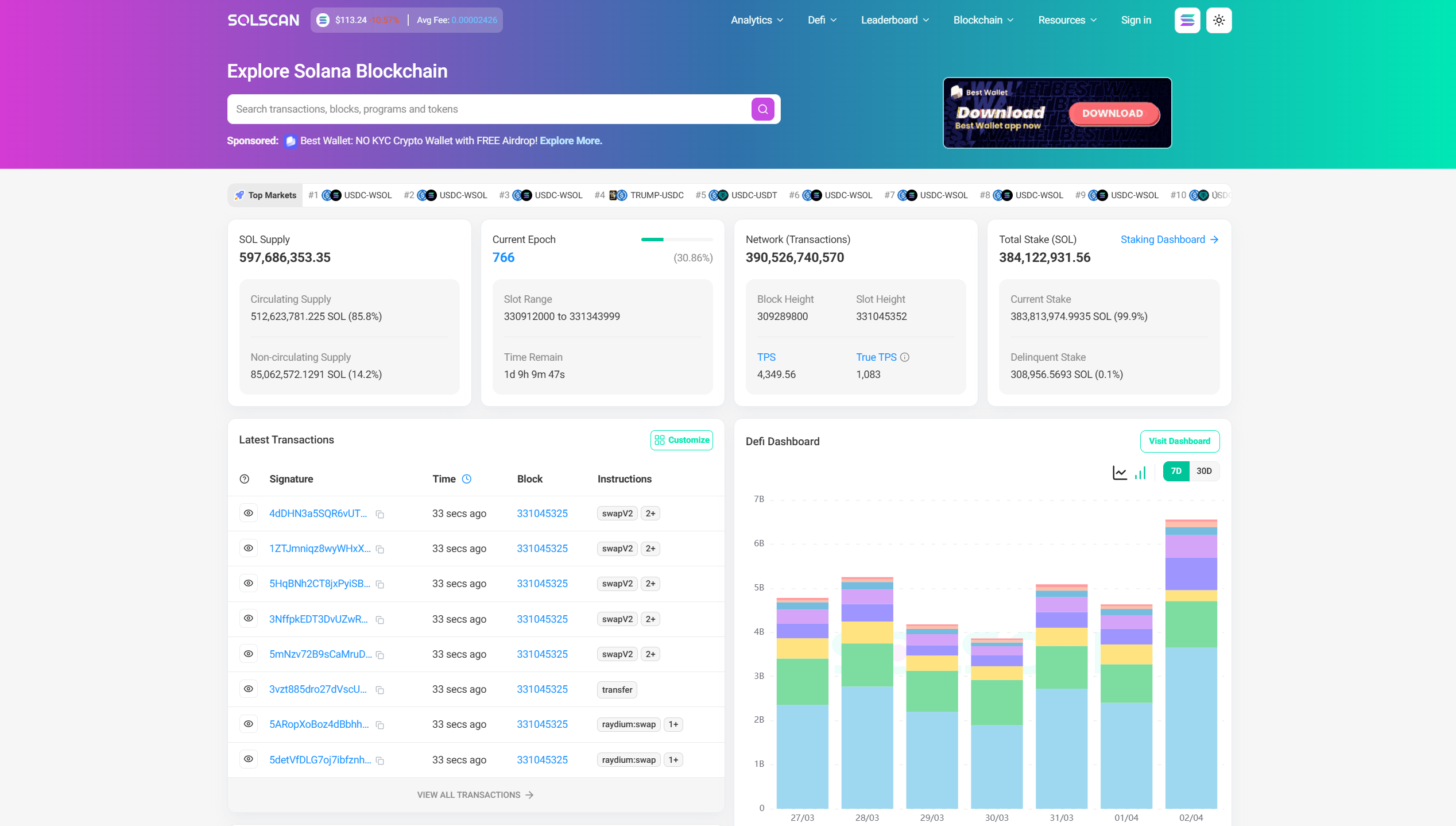Click the #5 USDC-USDT token pair icon
This screenshot has height=826, width=1456.
718,195
